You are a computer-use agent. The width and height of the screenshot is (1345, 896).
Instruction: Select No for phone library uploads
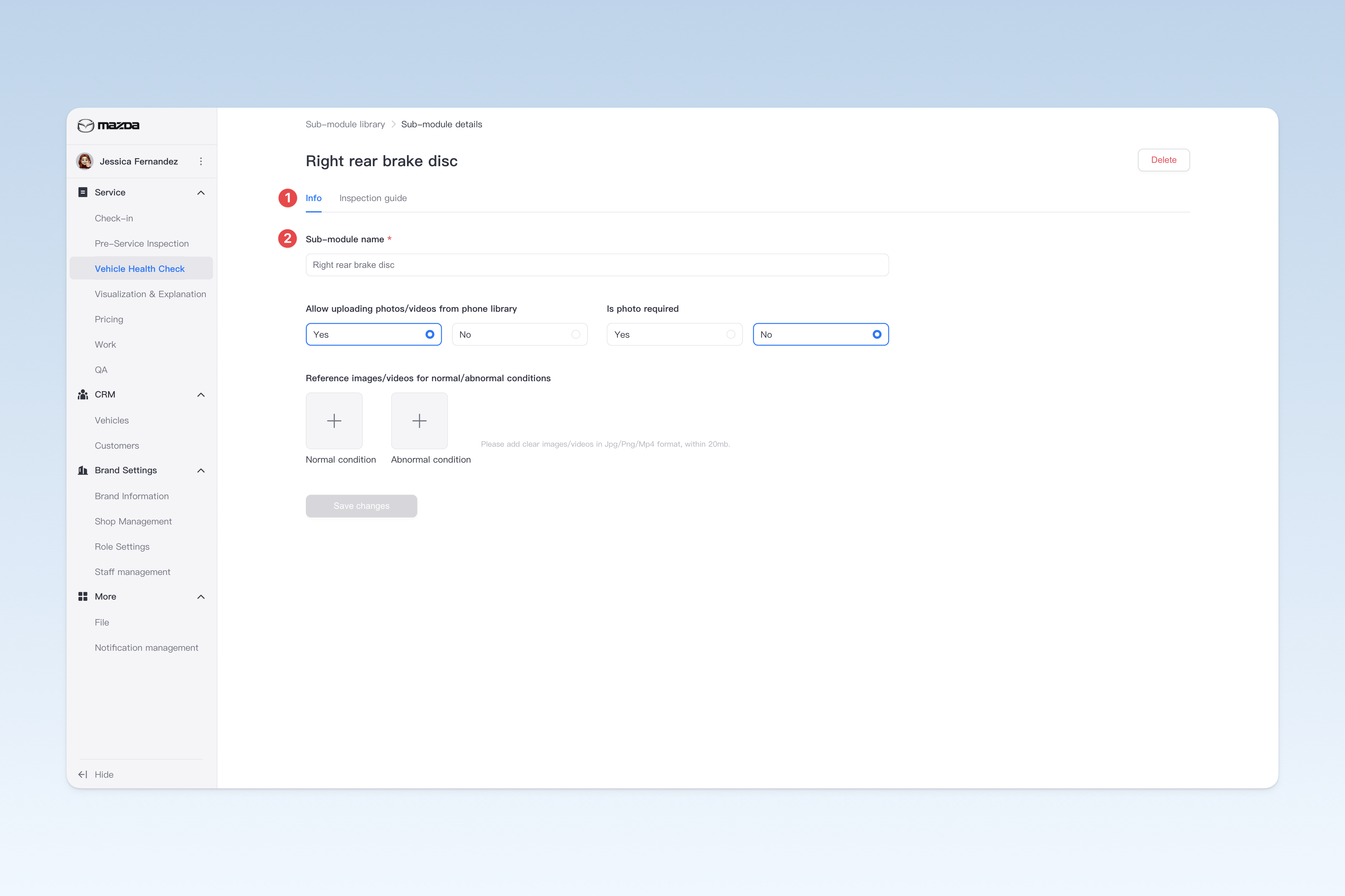coord(520,335)
